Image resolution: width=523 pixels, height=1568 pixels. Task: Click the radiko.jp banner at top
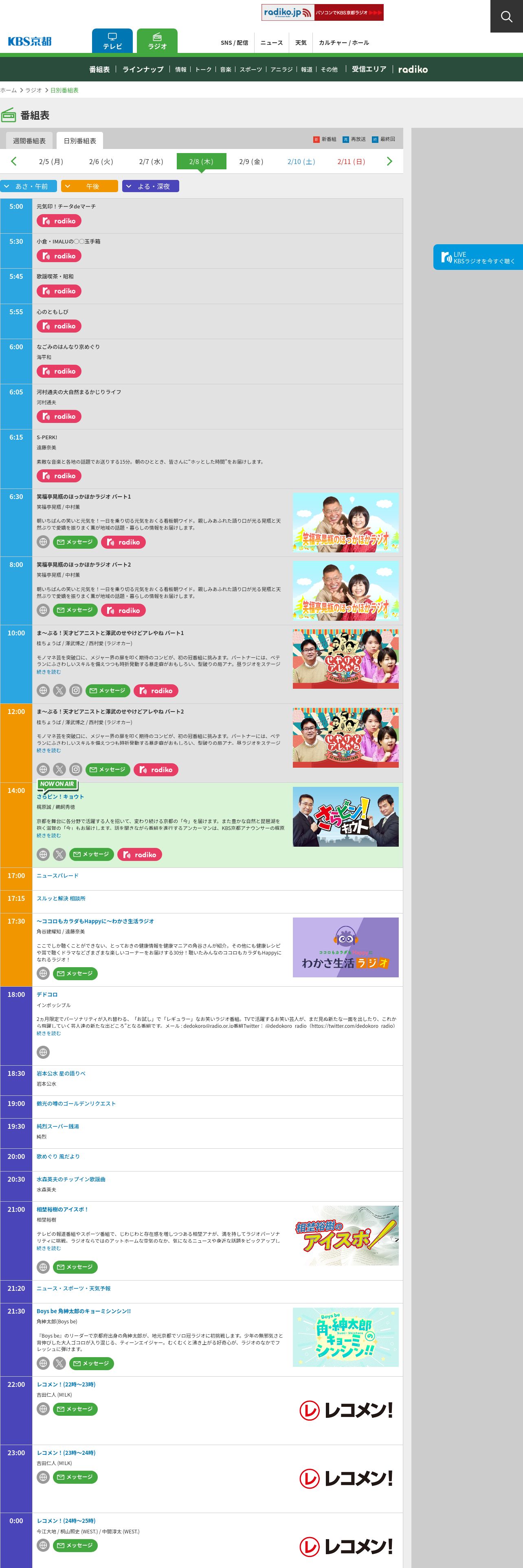[x=323, y=12]
